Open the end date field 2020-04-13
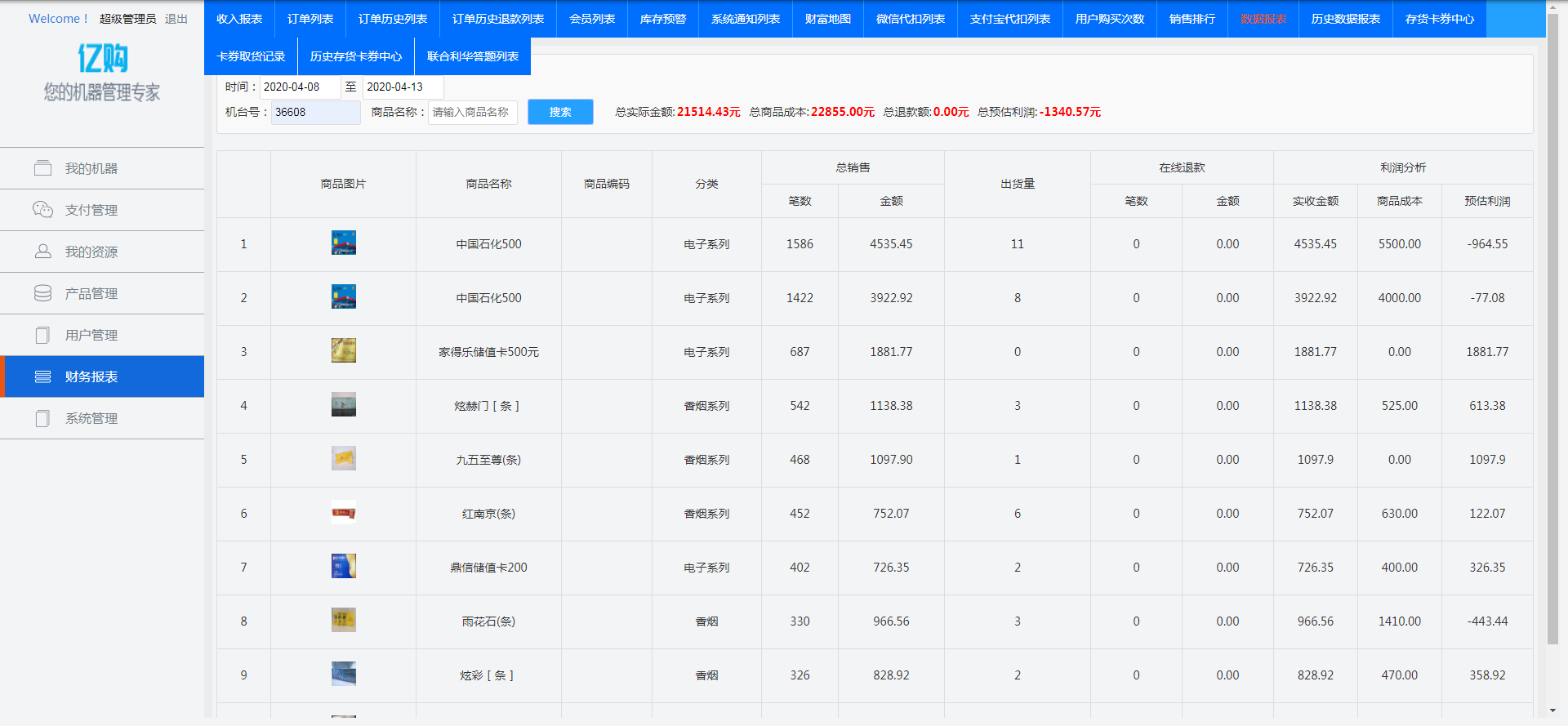The width and height of the screenshot is (1568, 726). [403, 87]
